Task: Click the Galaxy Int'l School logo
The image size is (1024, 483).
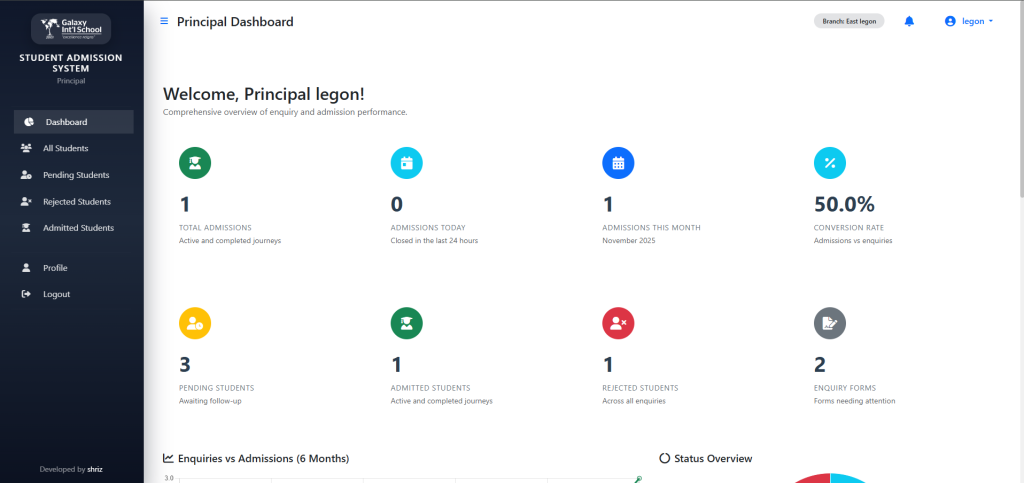Action: 71,27
